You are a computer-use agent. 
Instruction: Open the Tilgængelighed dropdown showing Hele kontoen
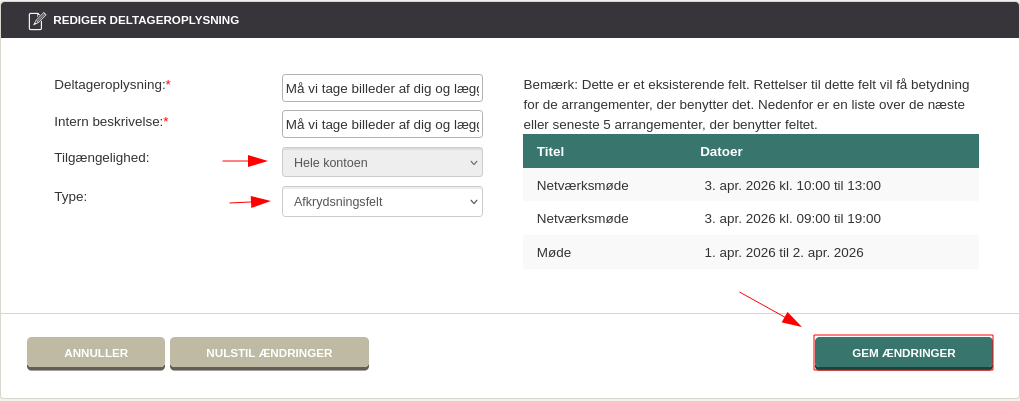382,162
